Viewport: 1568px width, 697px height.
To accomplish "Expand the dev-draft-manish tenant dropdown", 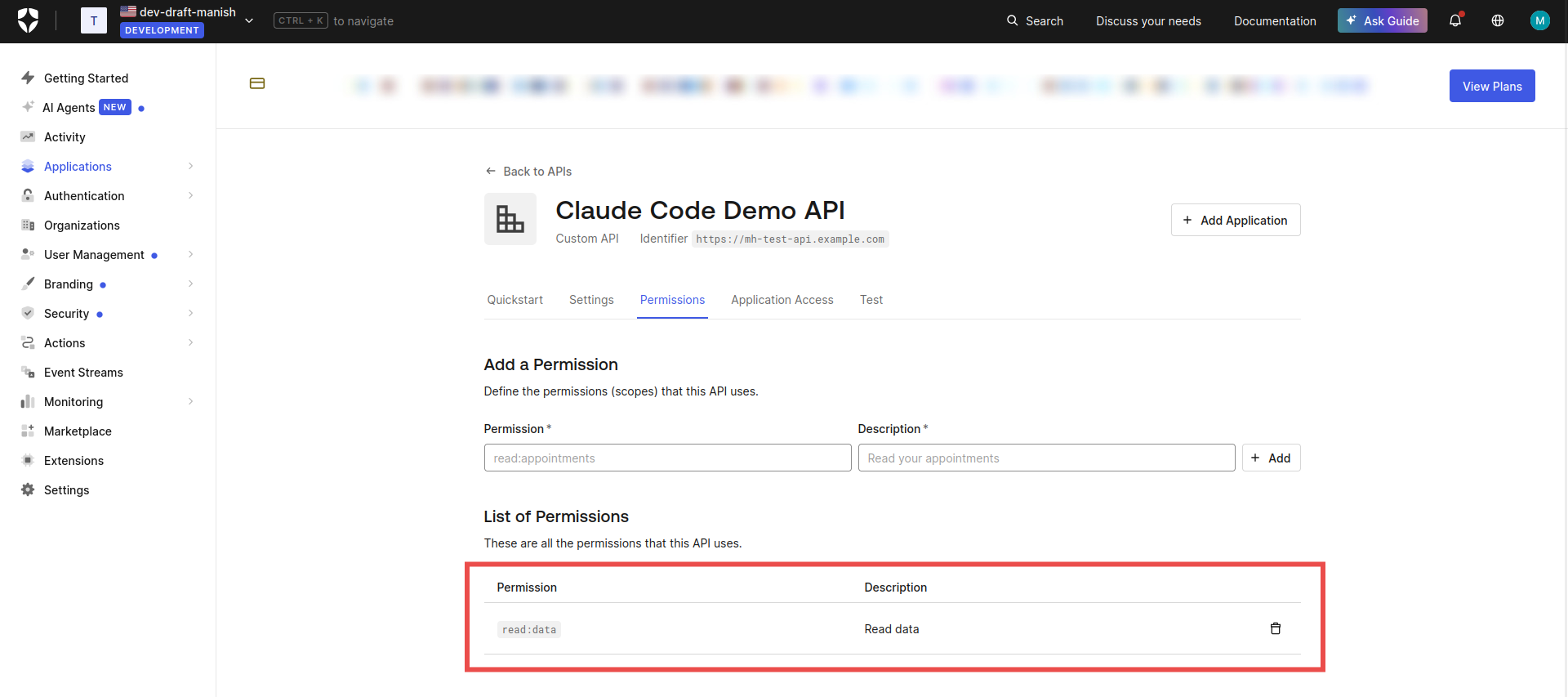I will point(249,20).
